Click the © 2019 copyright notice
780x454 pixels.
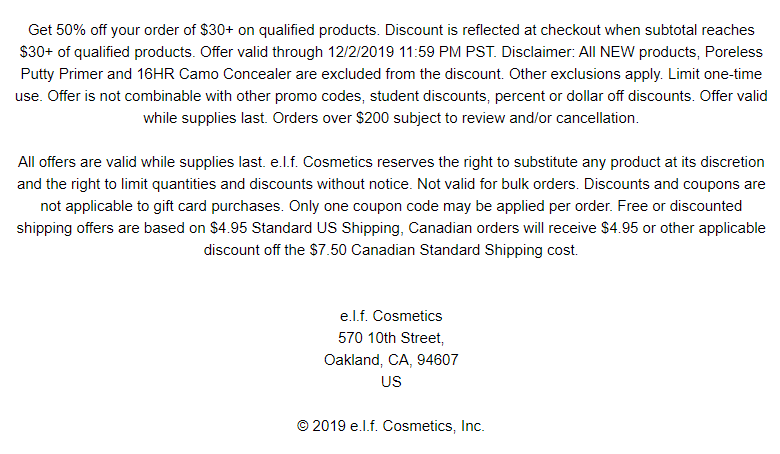tap(391, 426)
